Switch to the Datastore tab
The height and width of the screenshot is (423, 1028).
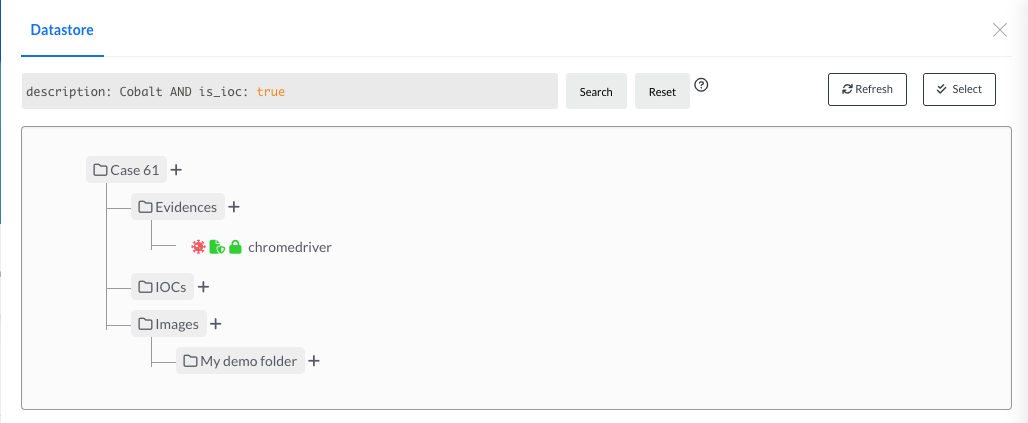pyautogui.click(x=62, y=30)
